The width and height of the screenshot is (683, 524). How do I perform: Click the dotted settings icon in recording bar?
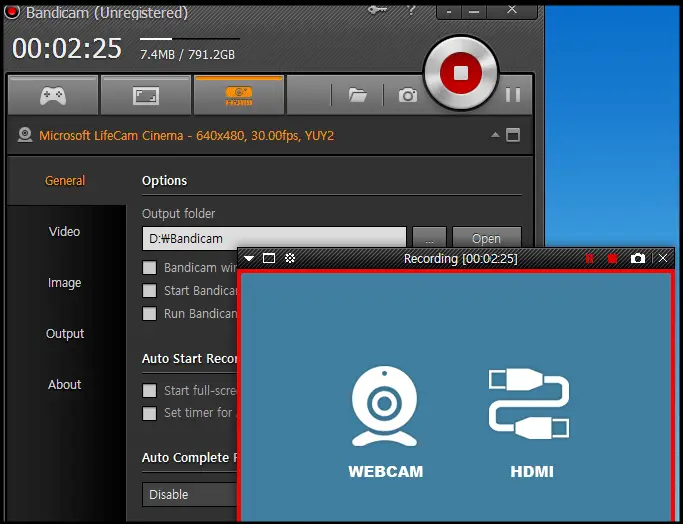290,258
